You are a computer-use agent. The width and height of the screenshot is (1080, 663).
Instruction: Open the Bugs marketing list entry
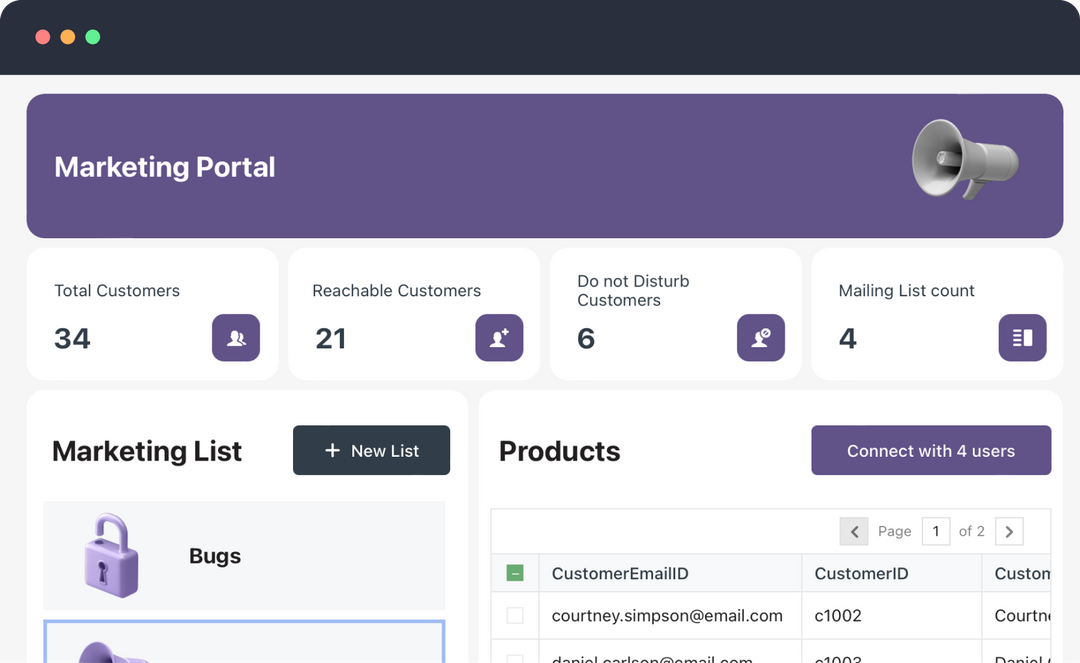pos(244,553)
